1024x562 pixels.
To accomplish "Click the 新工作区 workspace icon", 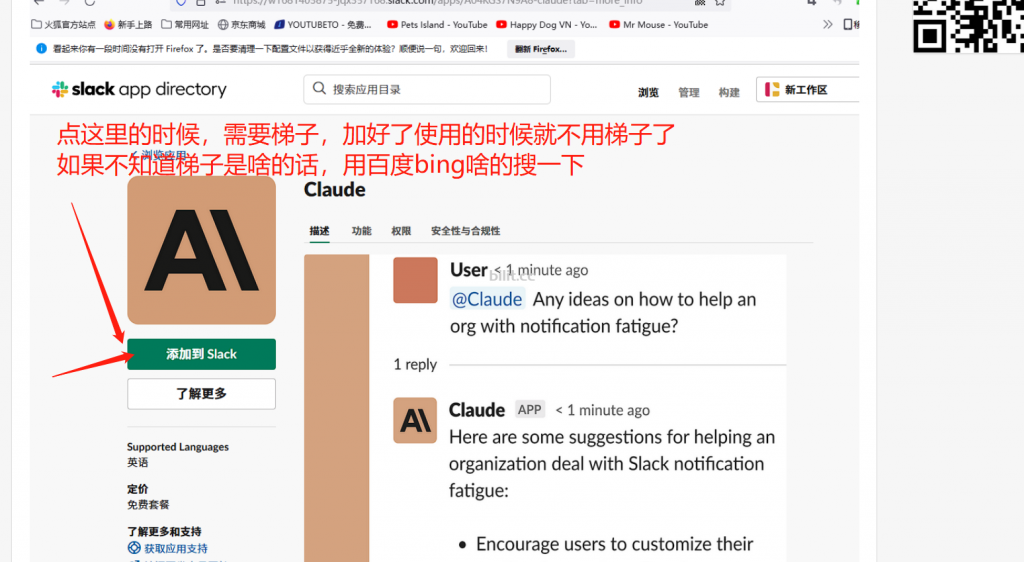I will pos(772,89).
